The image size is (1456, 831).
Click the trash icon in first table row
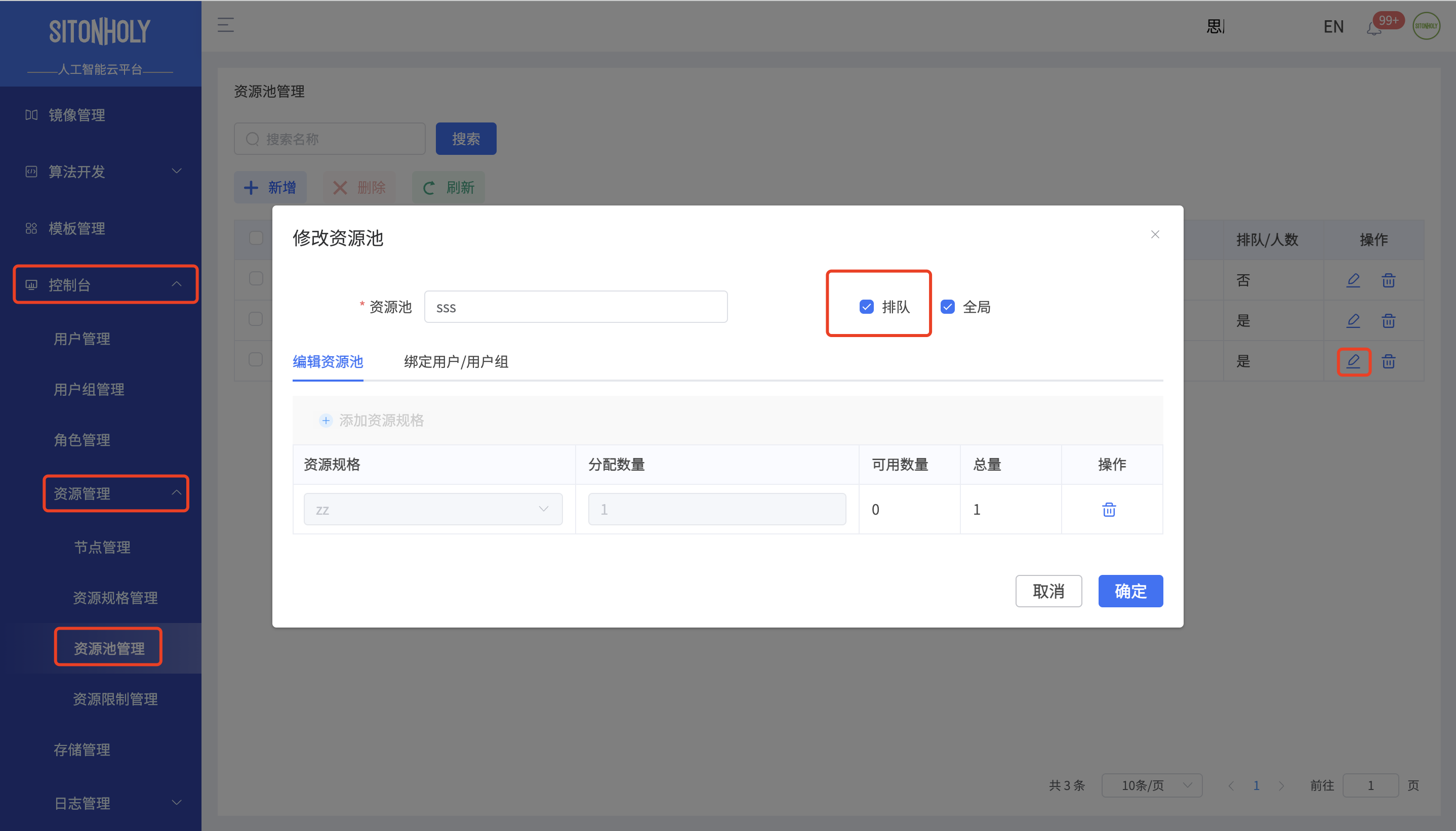coord(1388,280)
